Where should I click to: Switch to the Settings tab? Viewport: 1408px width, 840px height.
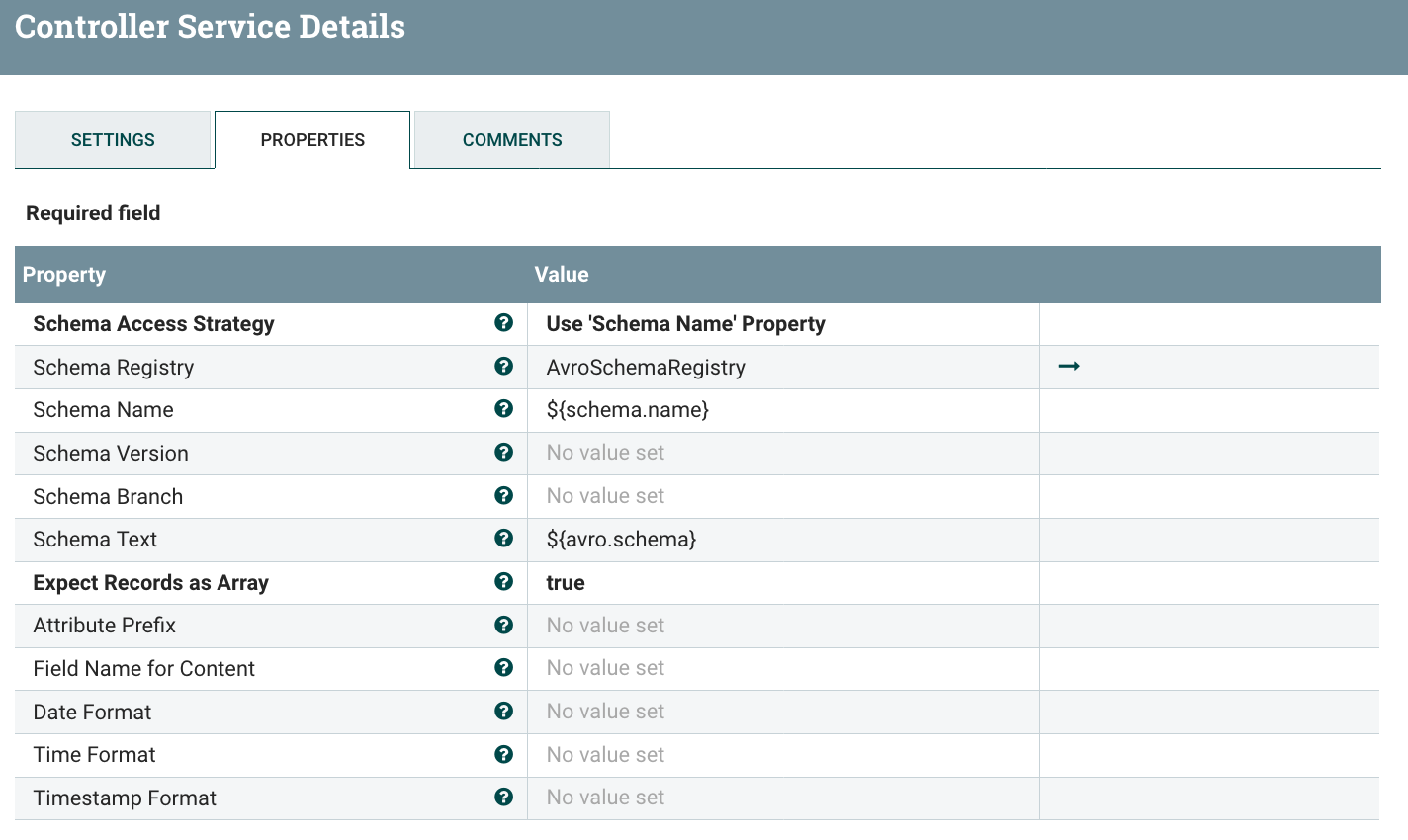(113, 139)
